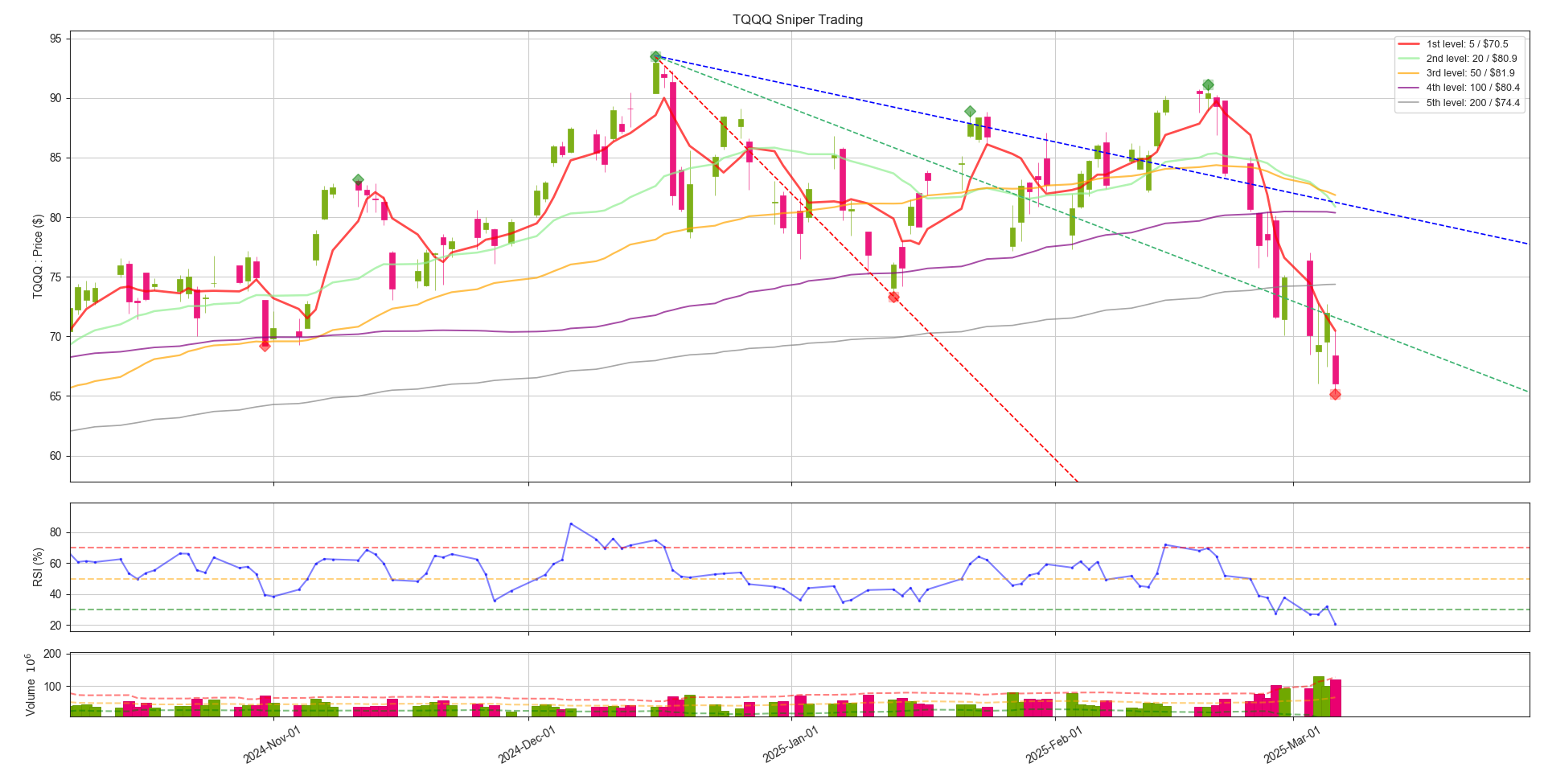The image size is (1544, 784).
Task: Click the red diamond marker at end of October
Action: coord(265,346)
